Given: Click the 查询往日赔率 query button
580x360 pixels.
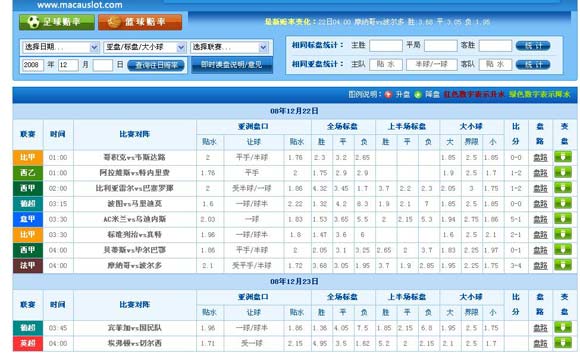Looking at the screenshot, I should [x=156, y=65].
